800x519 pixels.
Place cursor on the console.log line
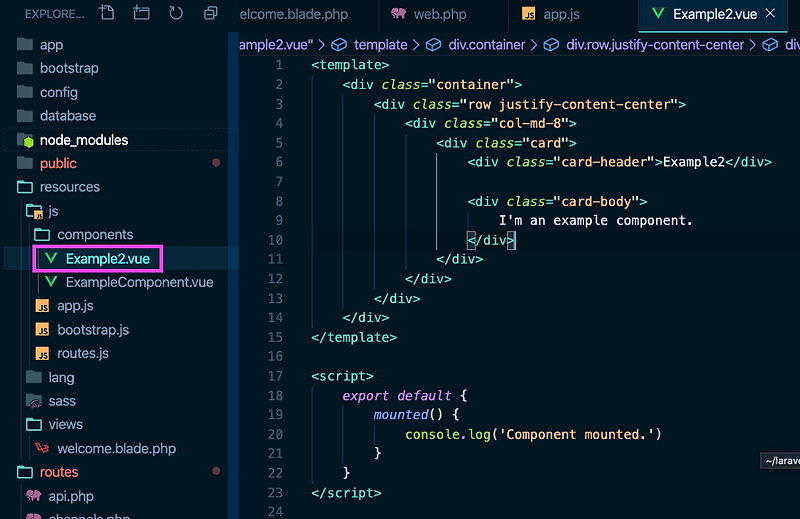point(533,434)
